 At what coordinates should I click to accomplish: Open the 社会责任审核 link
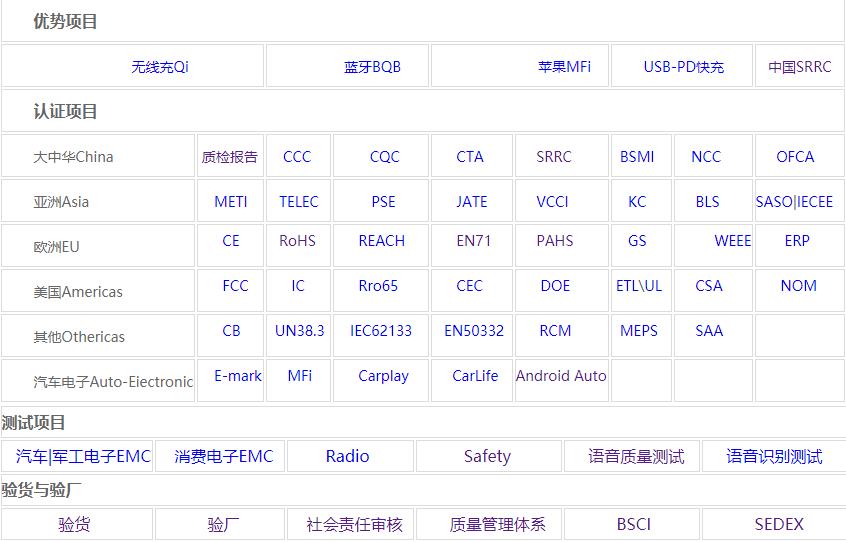click(355, 525)
